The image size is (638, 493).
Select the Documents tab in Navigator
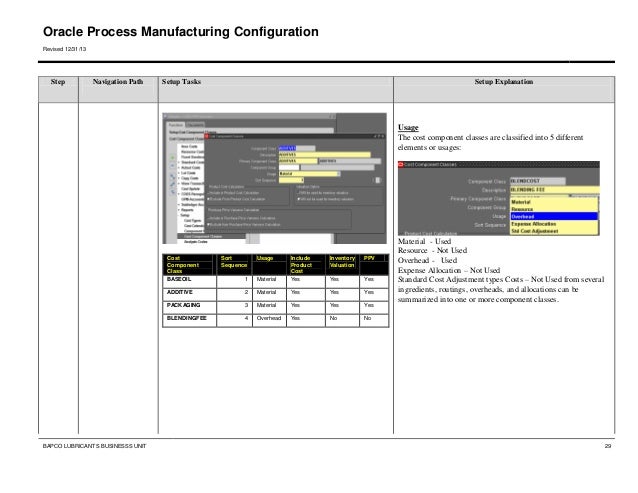point(195,125)
